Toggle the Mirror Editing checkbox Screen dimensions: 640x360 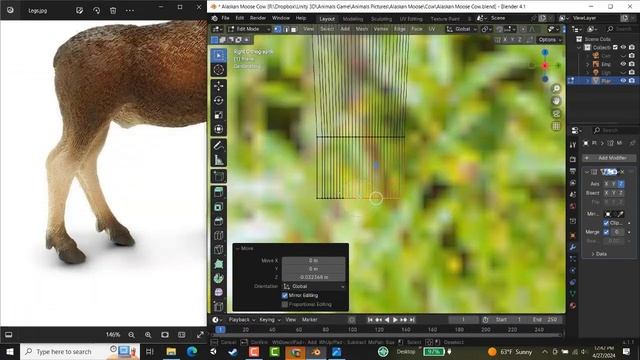point(285,296)
